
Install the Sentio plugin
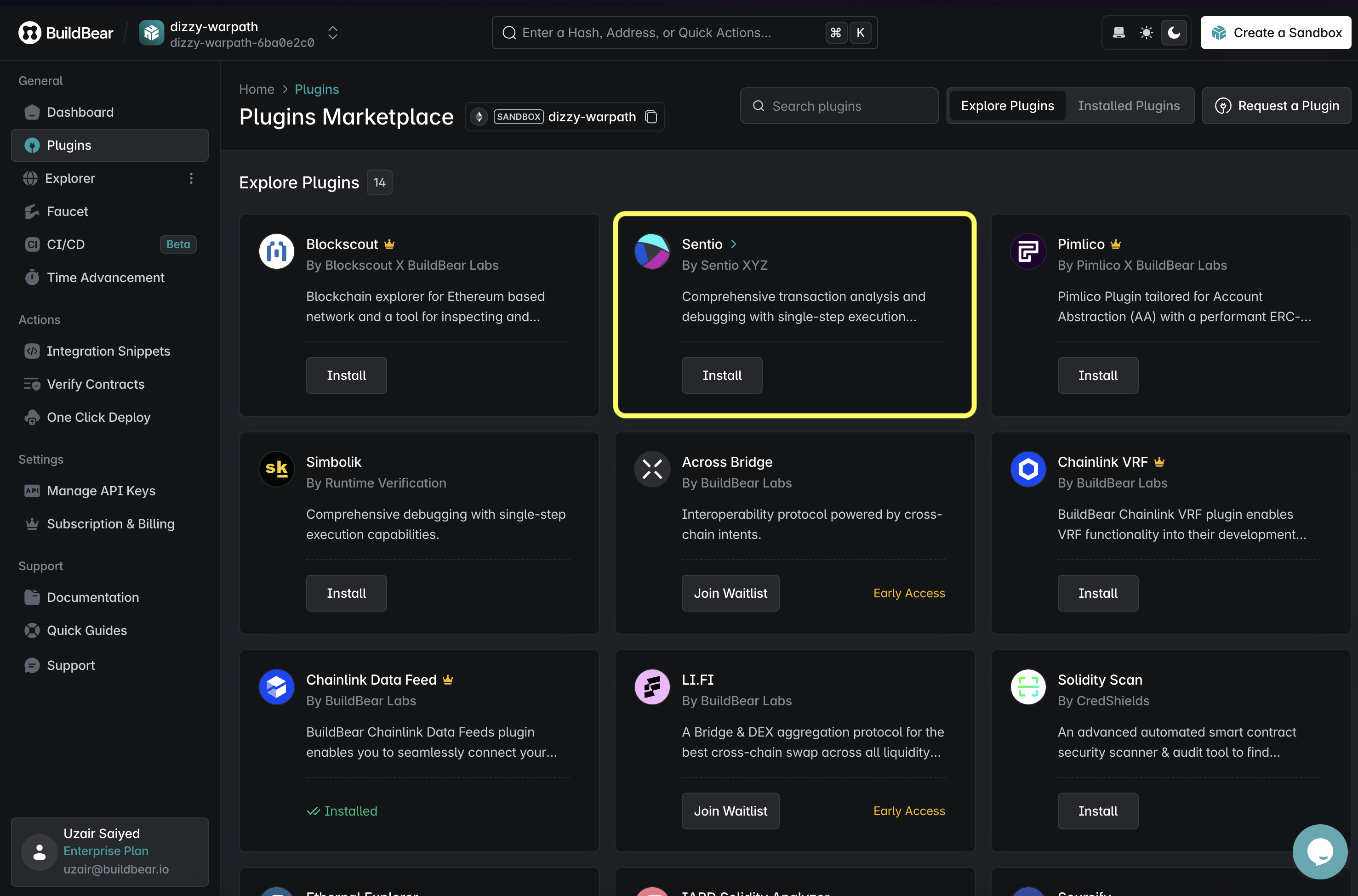coord(722,375)
